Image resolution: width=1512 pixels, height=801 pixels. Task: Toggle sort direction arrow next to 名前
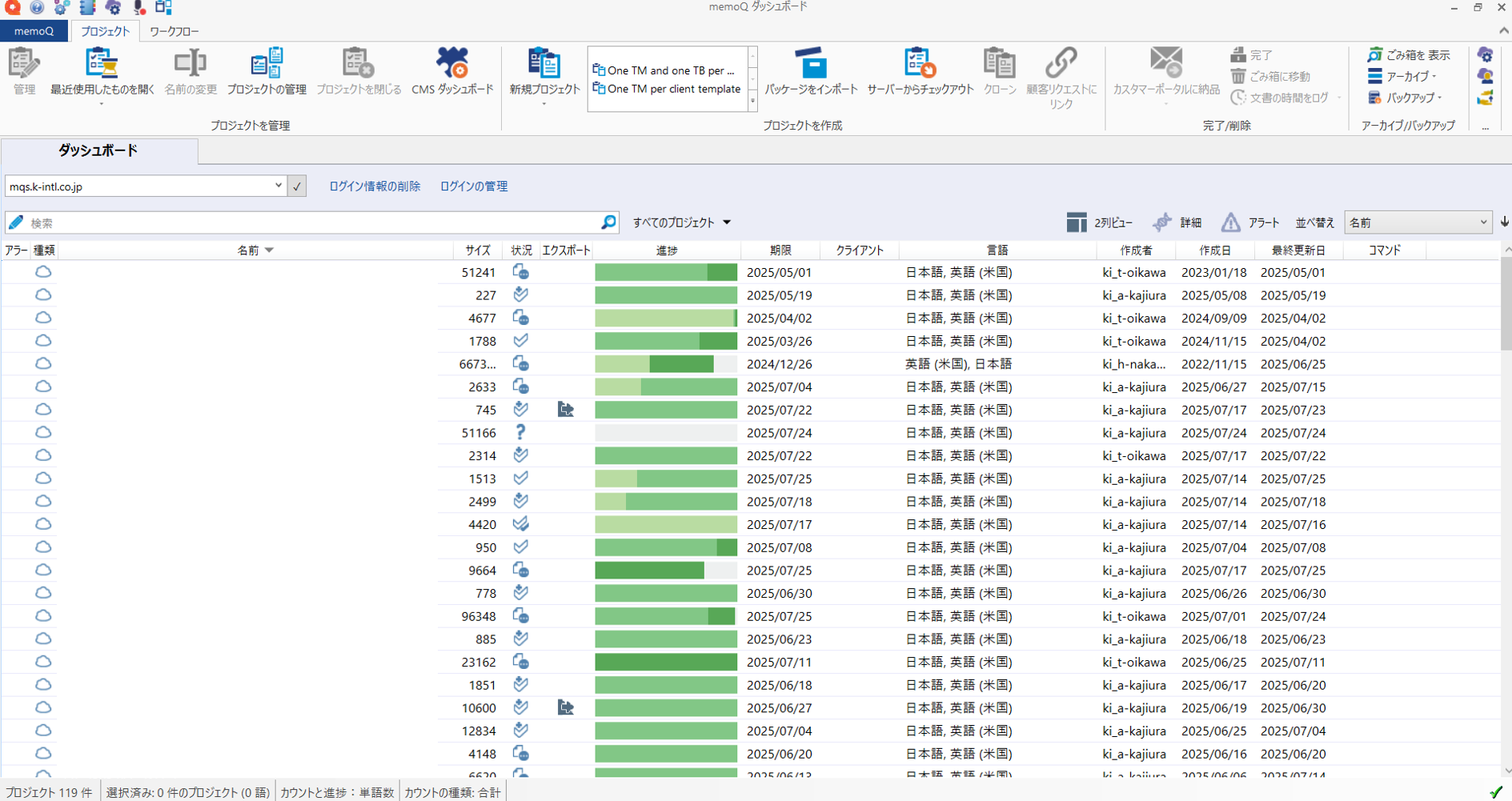(x=1504, y=222)
